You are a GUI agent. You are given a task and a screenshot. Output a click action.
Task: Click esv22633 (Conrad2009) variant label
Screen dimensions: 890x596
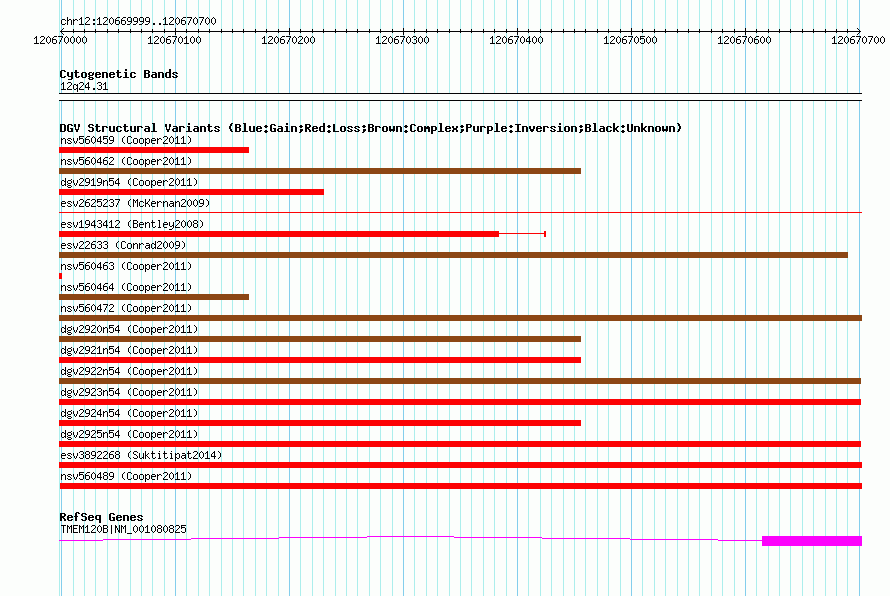click(x=123, y=245)
